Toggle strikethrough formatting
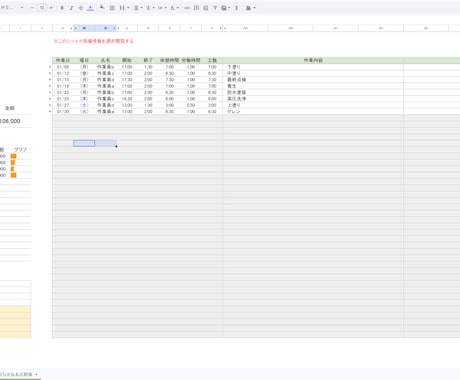Screen dimensions: 460x380 (x=81, y=8)
